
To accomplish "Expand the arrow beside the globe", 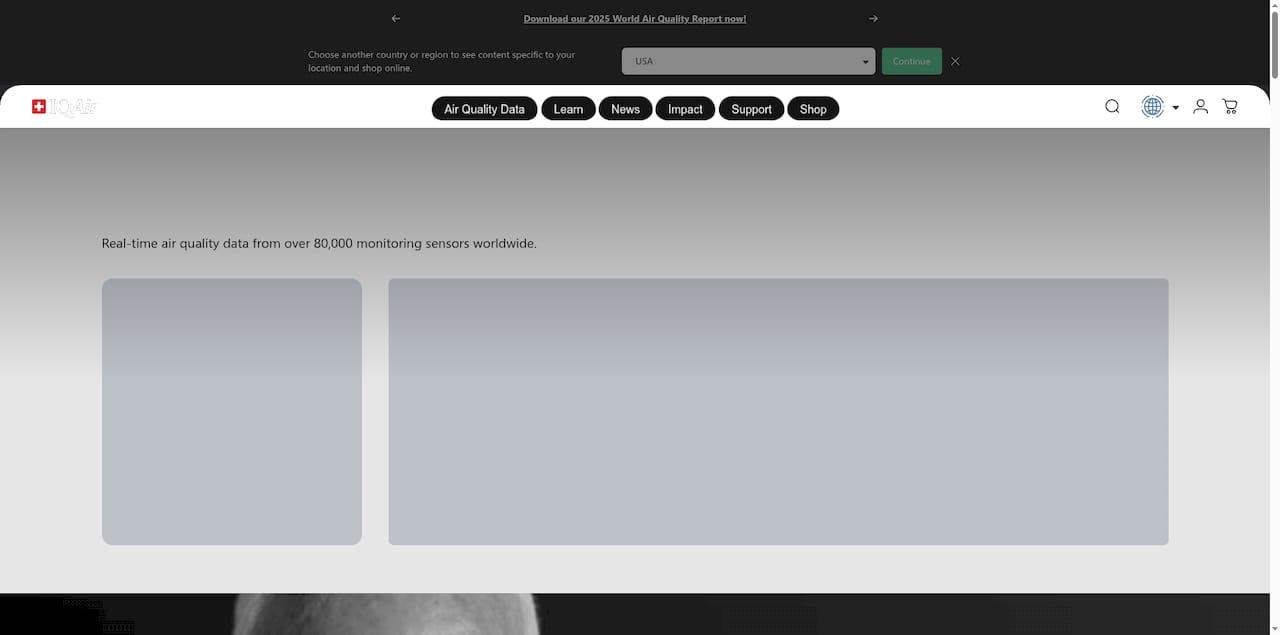I will click(1176, 107).
